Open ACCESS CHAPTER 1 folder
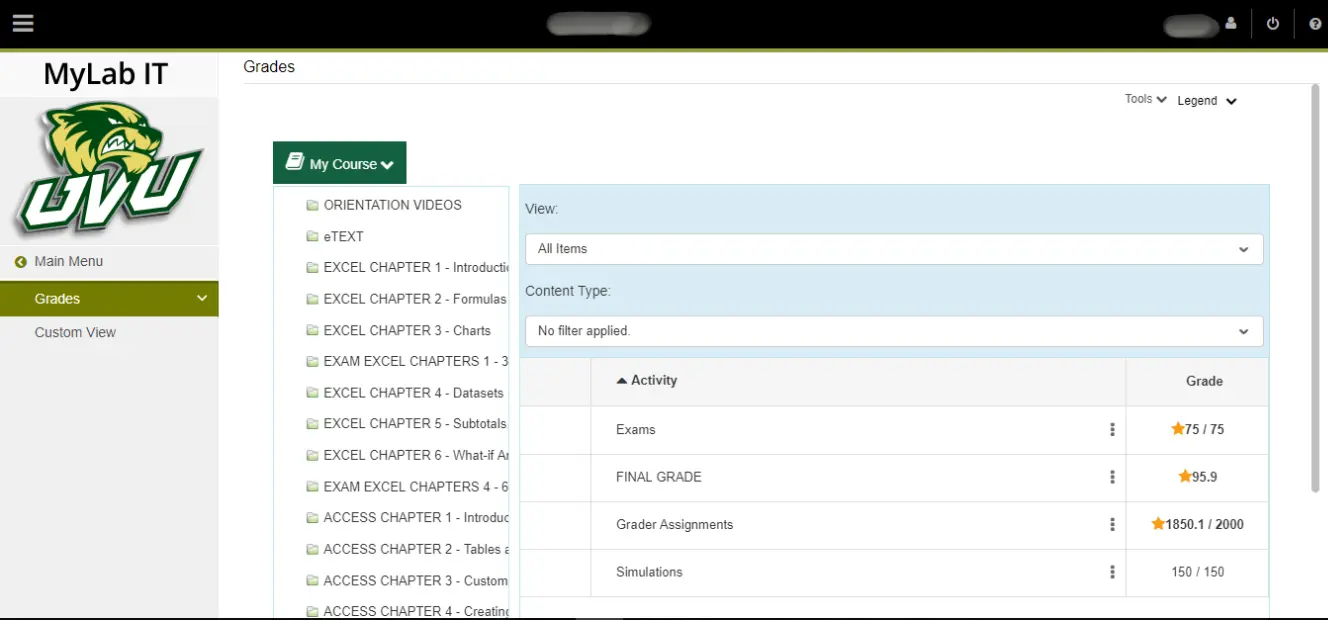1328x620 pixels. point(415,518)
